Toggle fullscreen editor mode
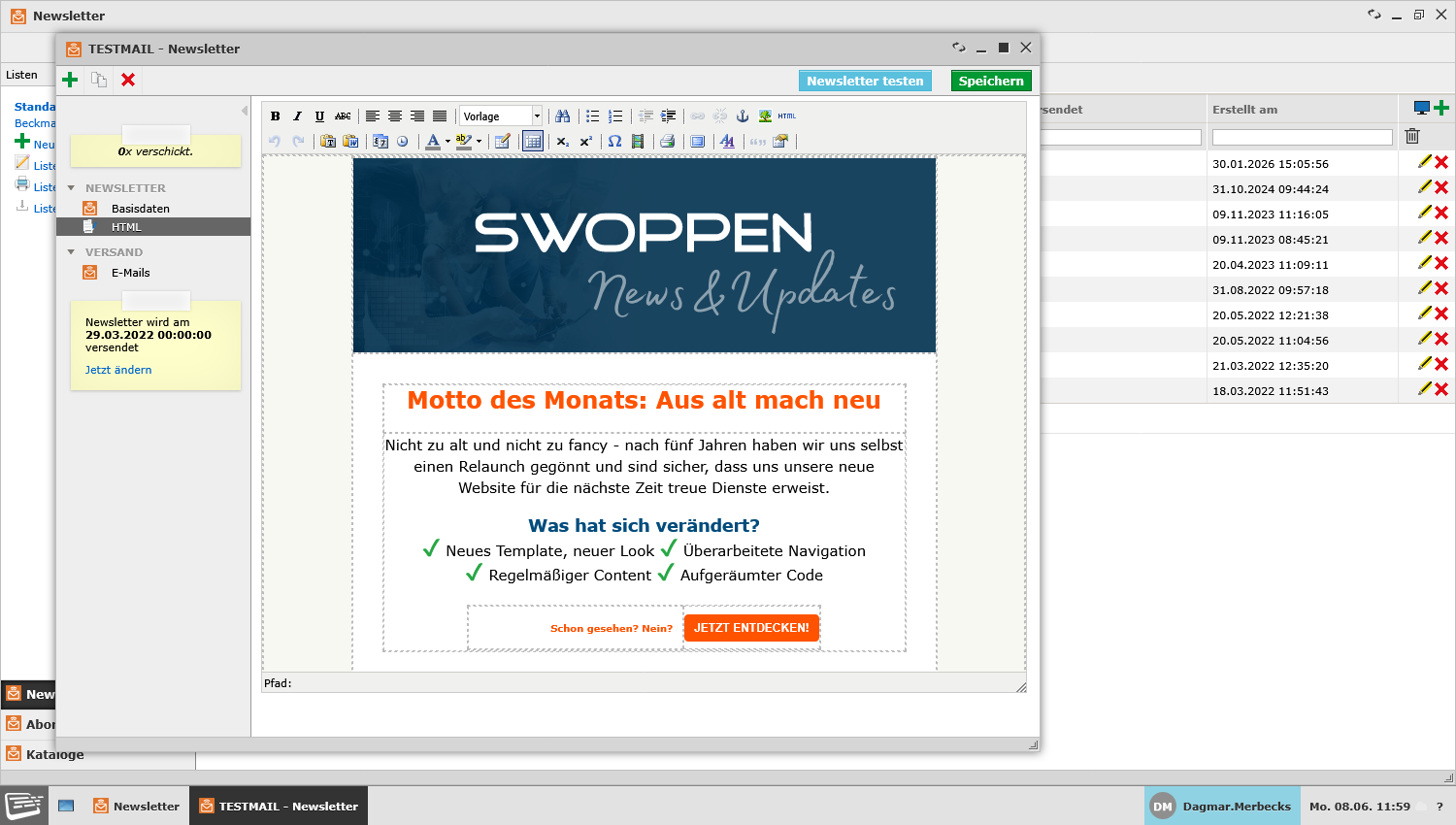Viewport: 1456px width, 825px height. point(697,142)
